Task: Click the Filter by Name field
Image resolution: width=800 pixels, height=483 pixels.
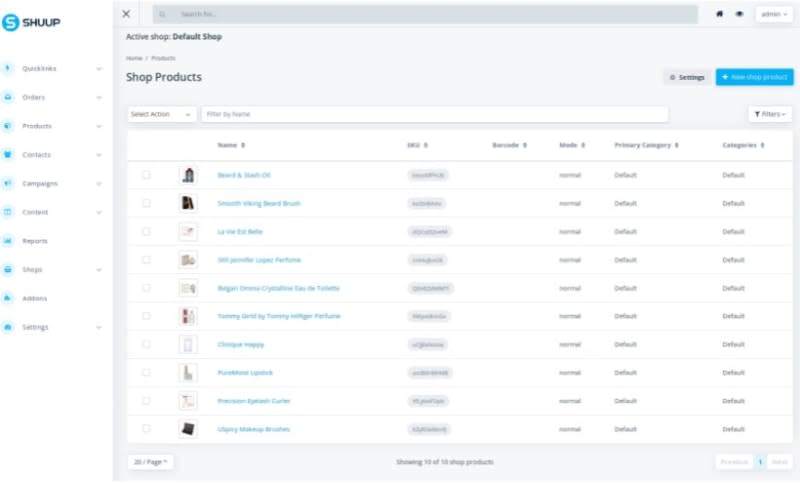Action: 434,114
